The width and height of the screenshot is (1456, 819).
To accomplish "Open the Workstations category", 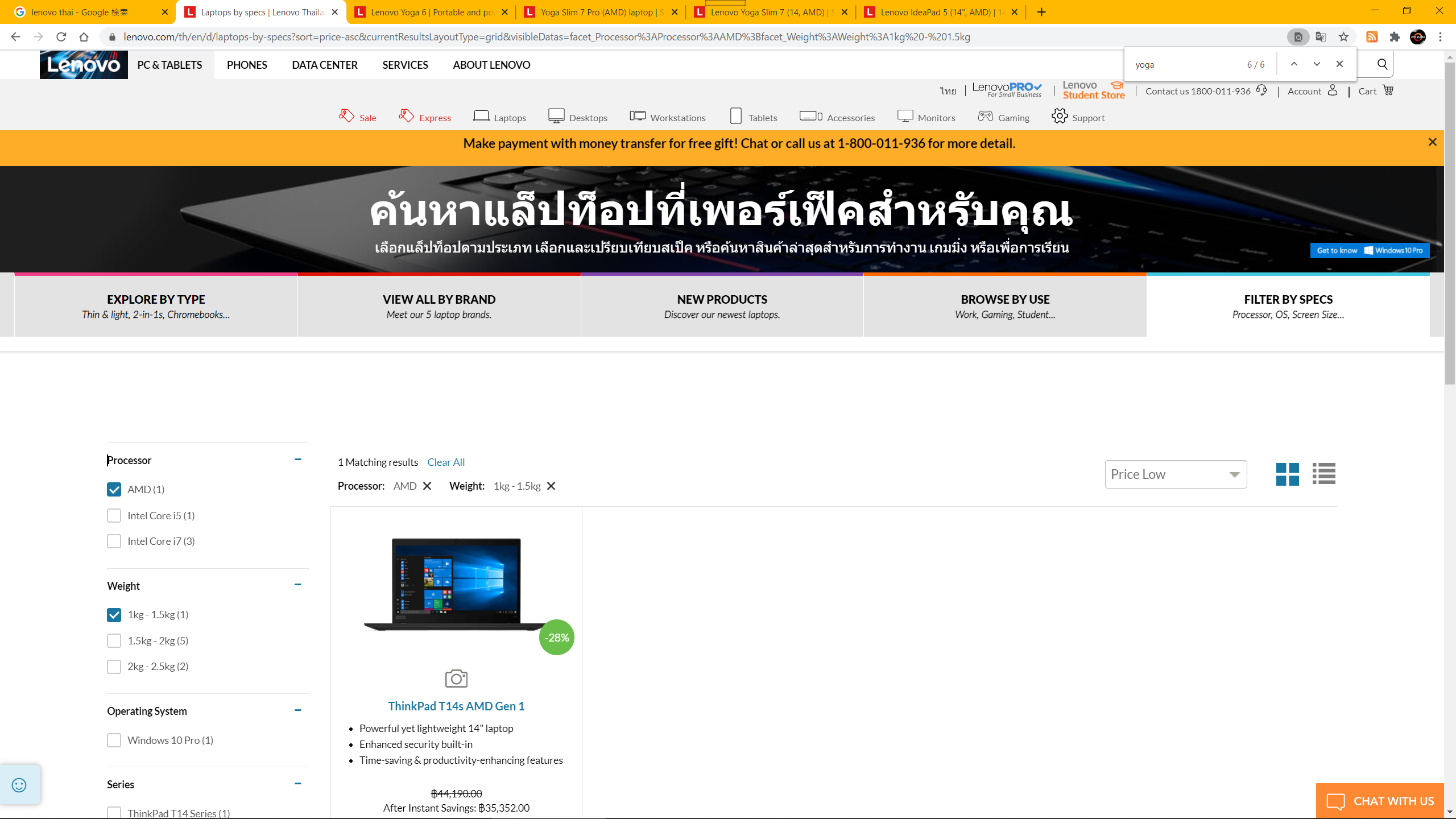I will (x=667, y=117).
